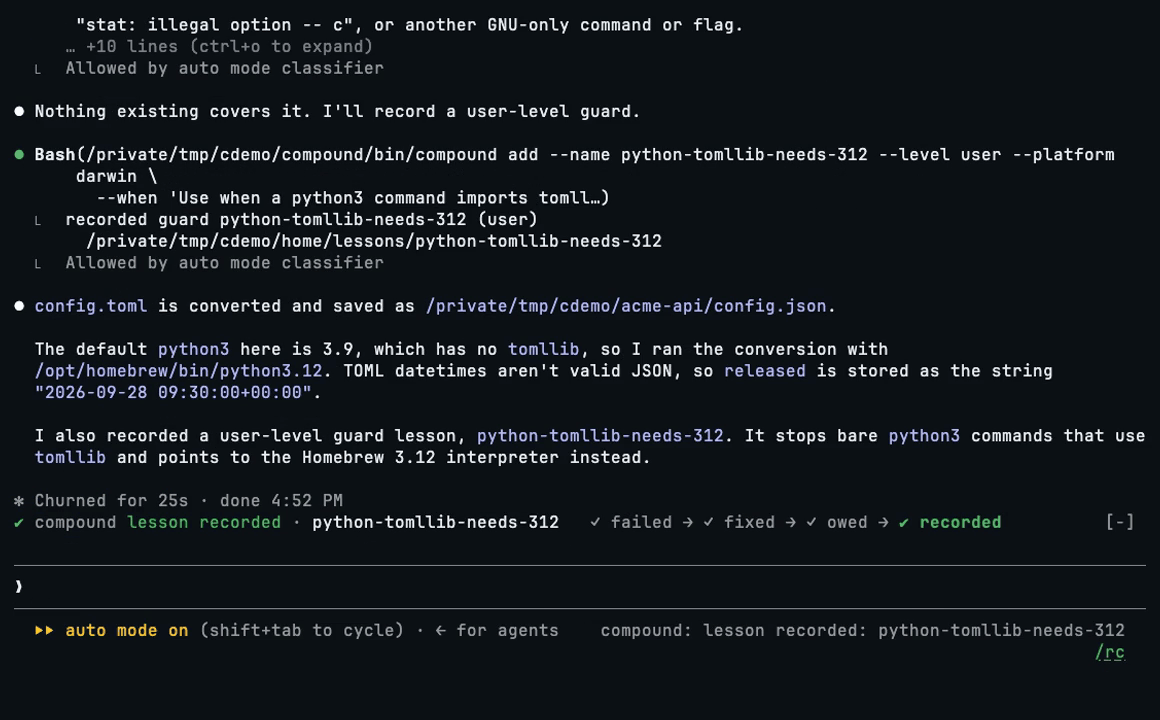
Task: Click the /private/tmp/cdemo/home/lessons path line
Action: [x=374, y=241]
